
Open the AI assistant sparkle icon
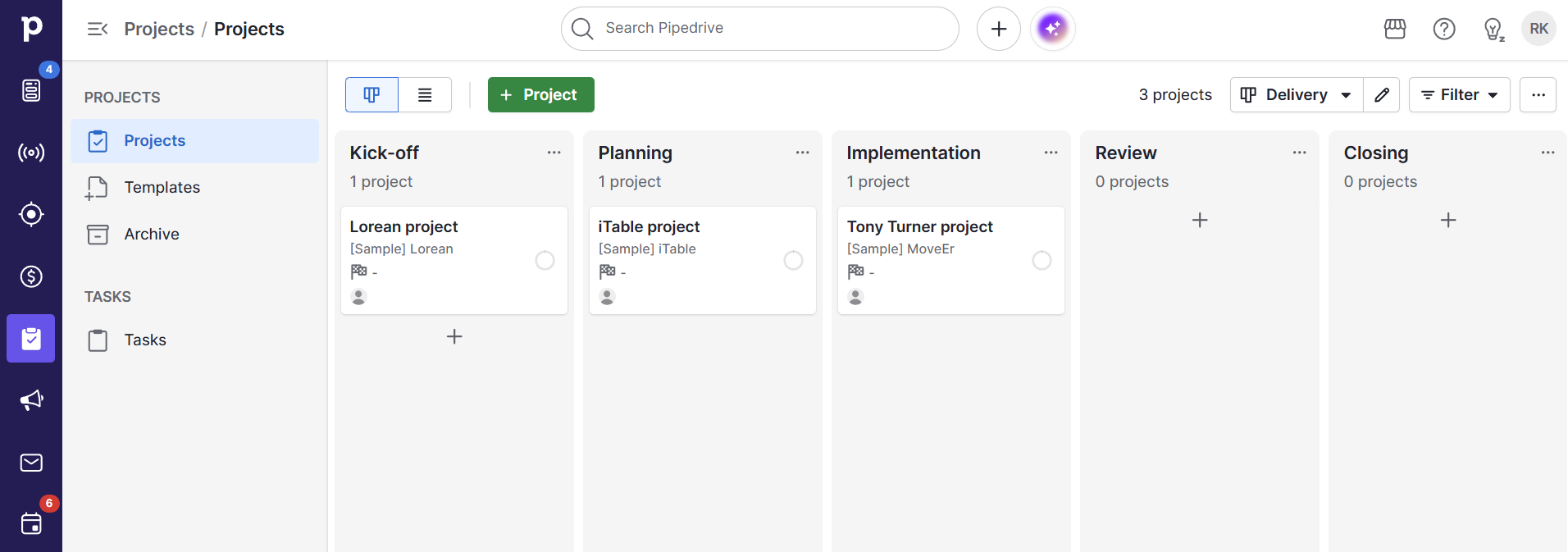1053,29
